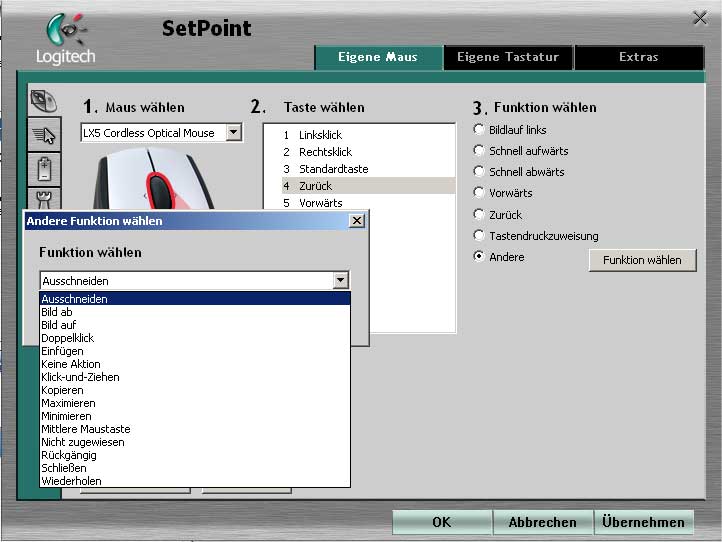Select the Bildlauf links radio button
Screen dimensions: 722x542
(479, 129)
